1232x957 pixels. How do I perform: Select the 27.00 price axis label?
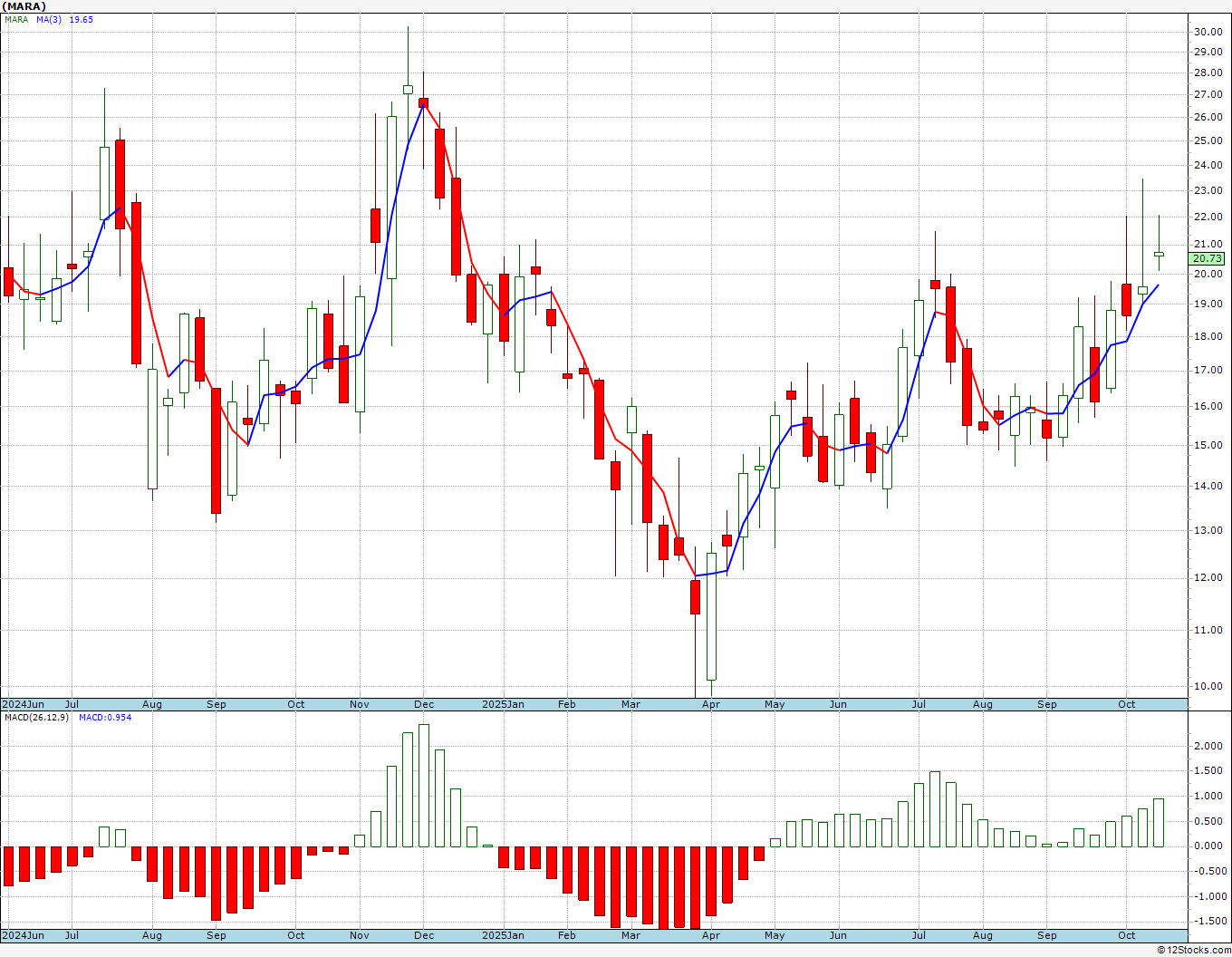1208,95
